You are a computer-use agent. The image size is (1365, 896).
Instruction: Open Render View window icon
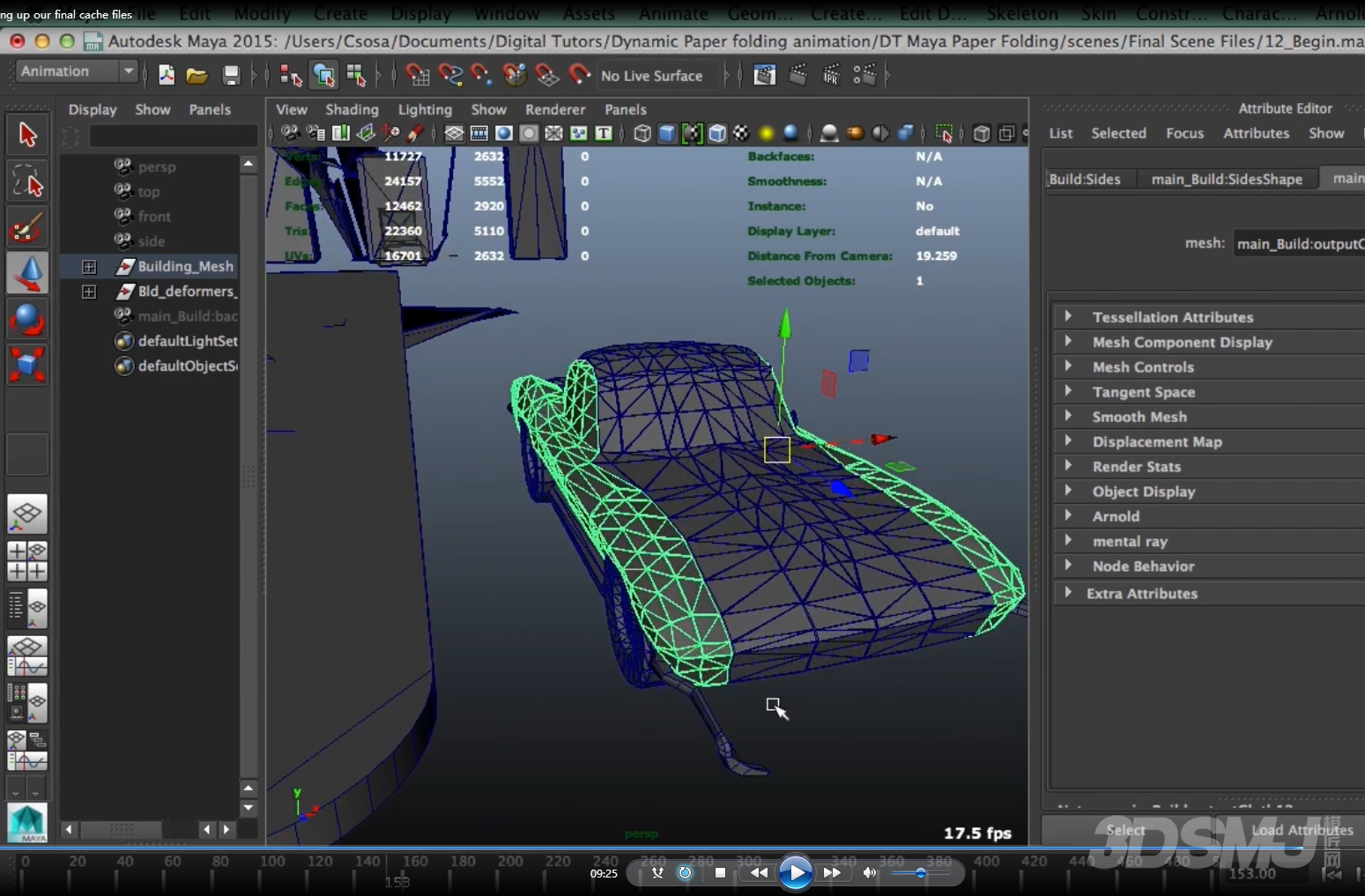point(765,76)
